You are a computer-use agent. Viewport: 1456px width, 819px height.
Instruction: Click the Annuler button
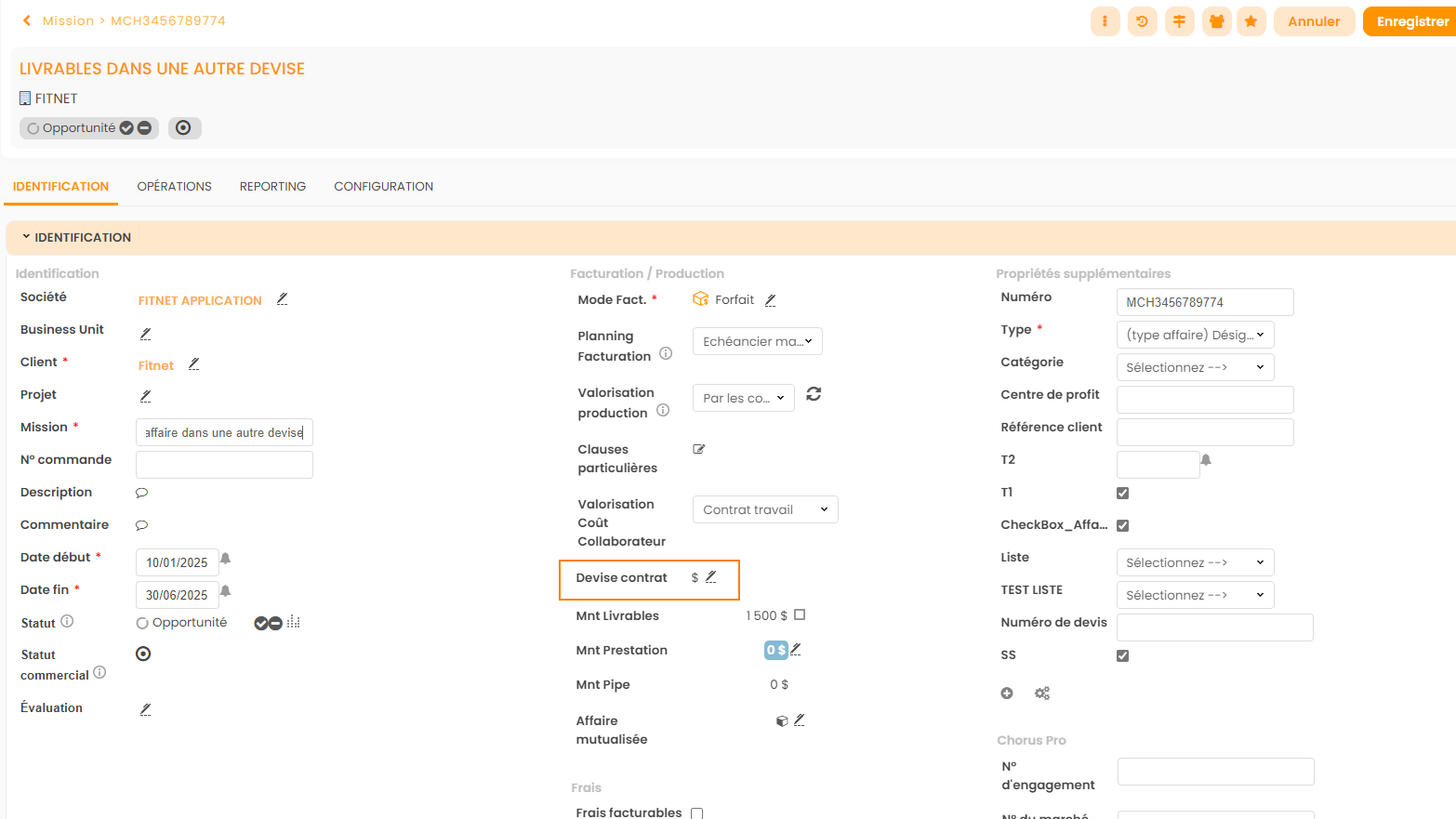tap(1313, 21)
